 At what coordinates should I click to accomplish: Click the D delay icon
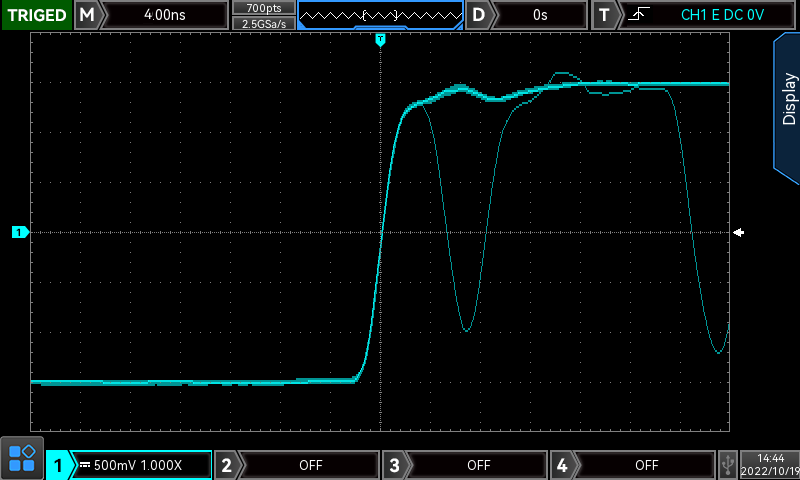coord(480,15)
